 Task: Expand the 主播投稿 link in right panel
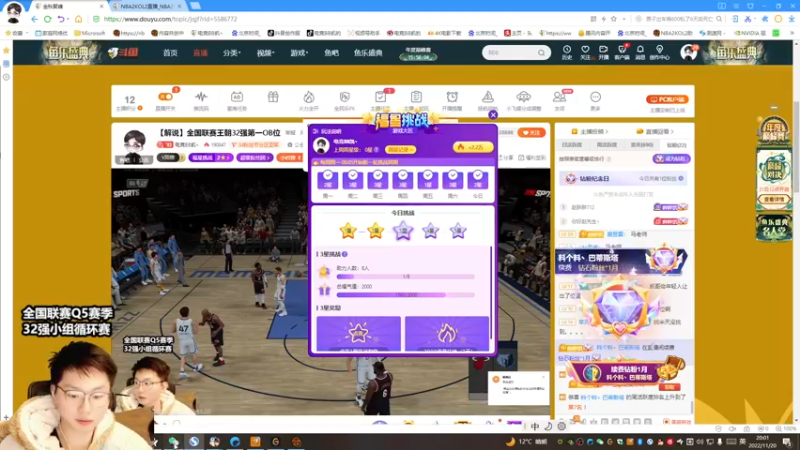coord(590,132)
